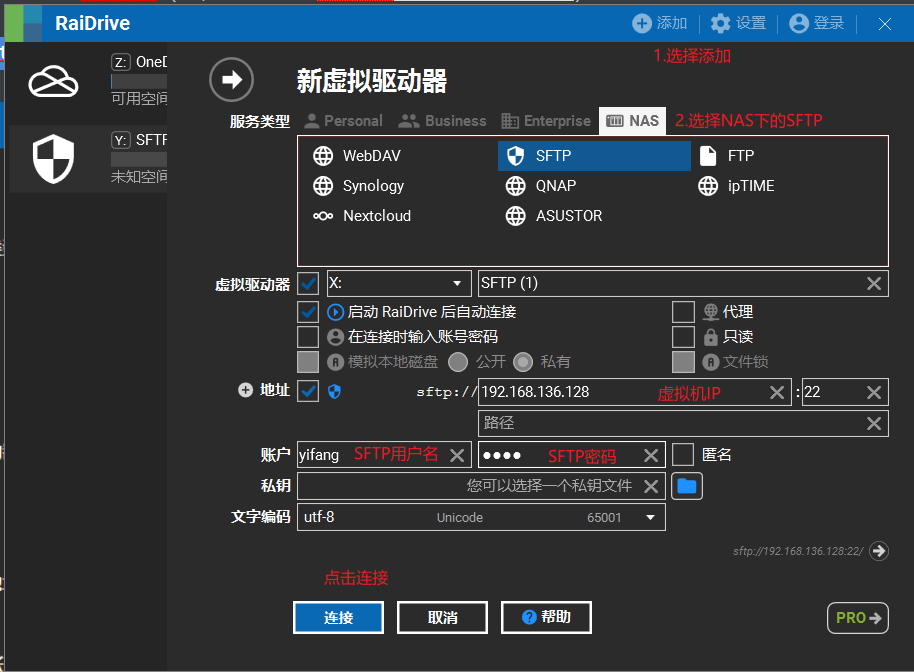Toggle the 虚拟驱动器 drive letter checkbox

pyautogui.click(x=308, y=284)
